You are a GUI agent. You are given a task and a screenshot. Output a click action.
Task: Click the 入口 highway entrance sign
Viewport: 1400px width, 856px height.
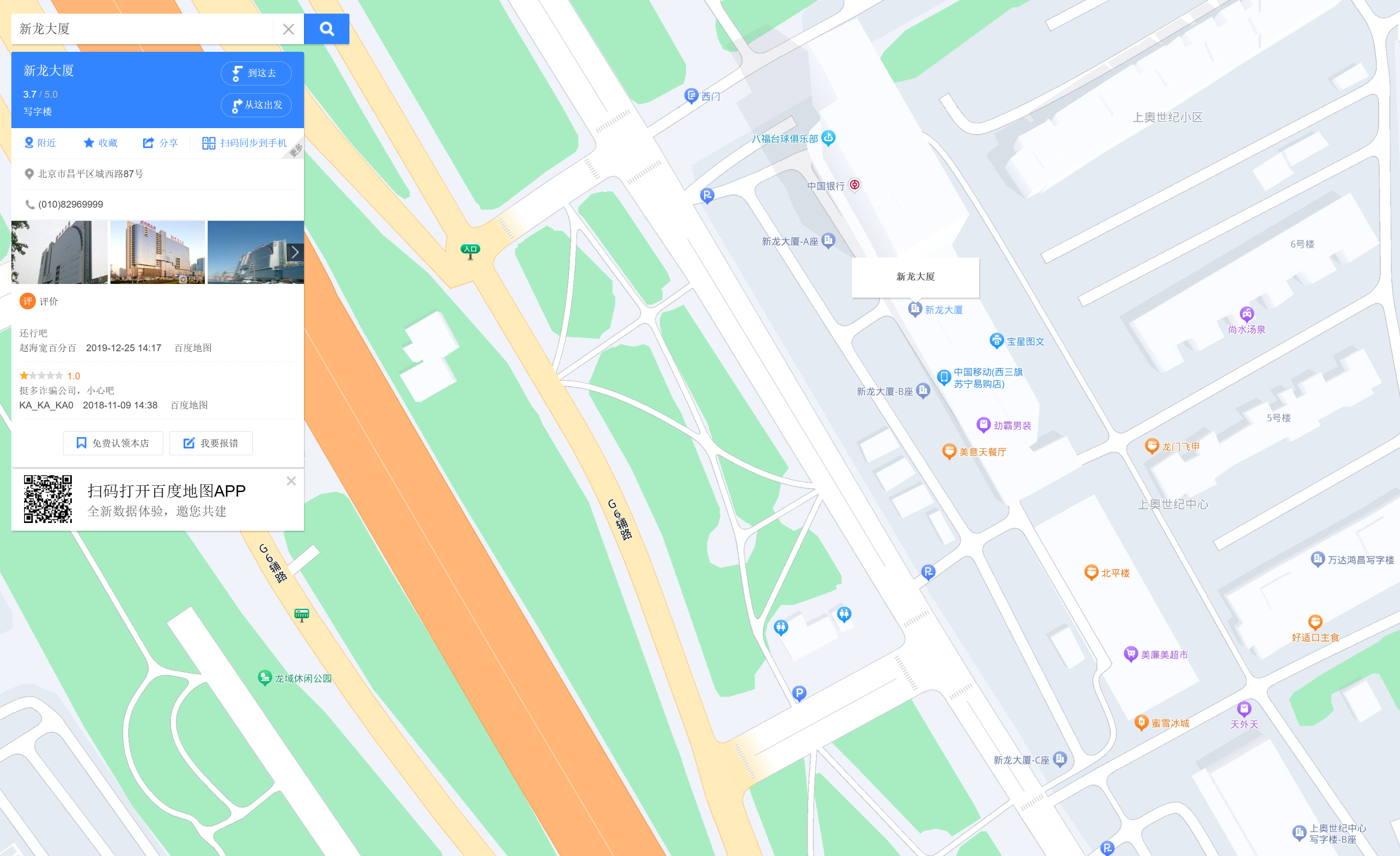470,250
